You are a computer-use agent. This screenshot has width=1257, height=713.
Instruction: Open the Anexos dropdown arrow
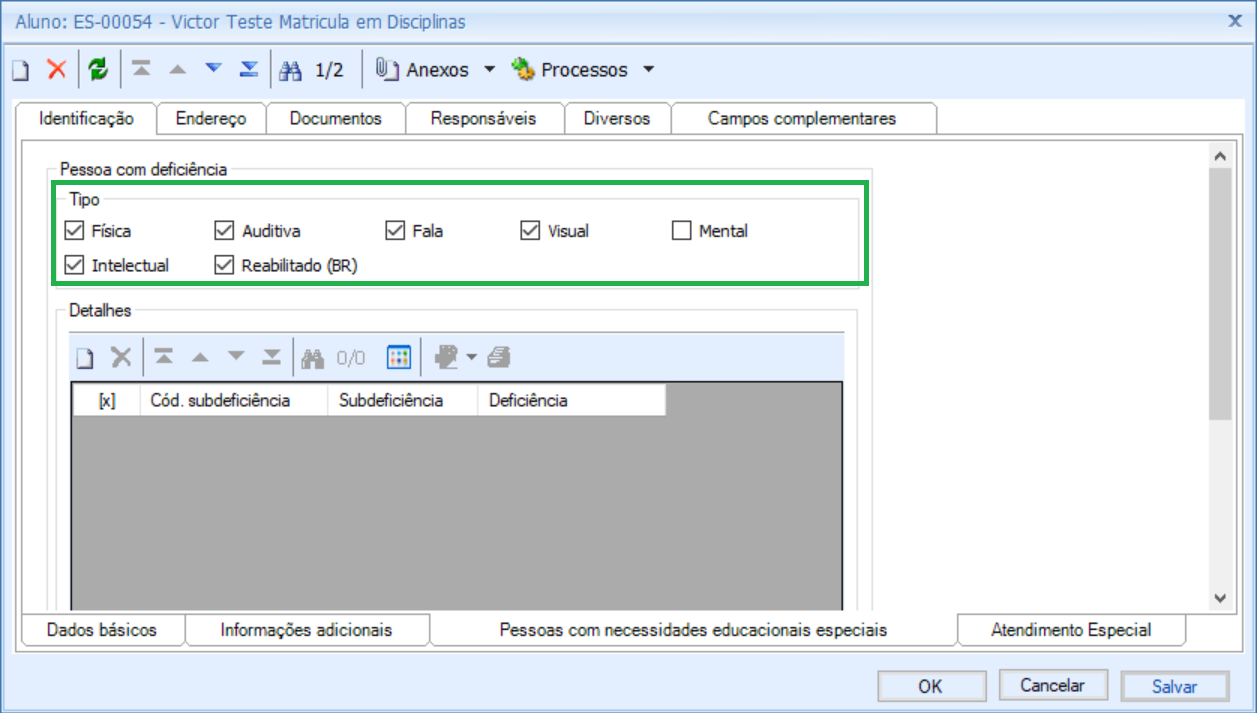tap(489, 70)
